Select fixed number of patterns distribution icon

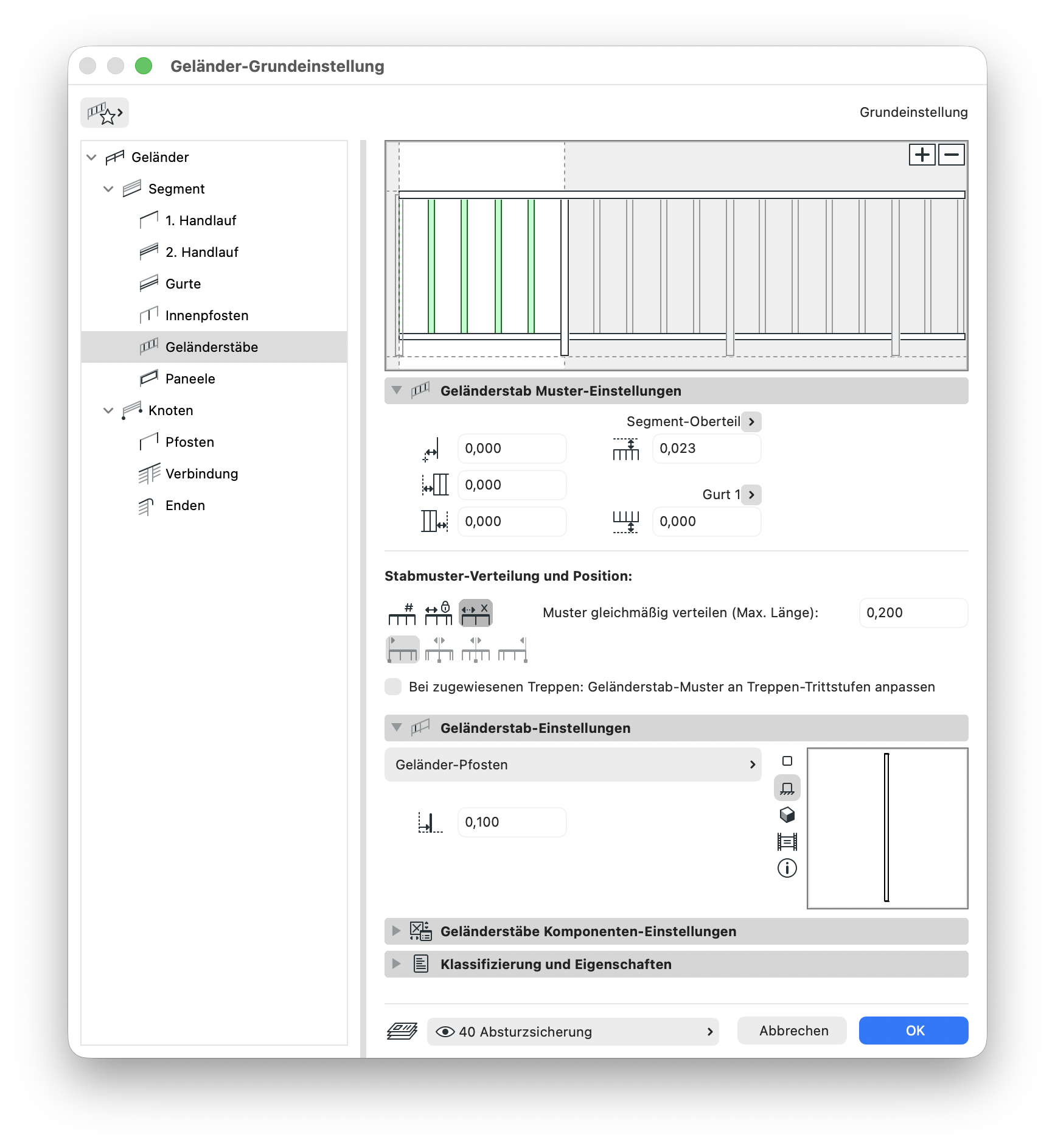pyautogui.click(x=402, y=613)
